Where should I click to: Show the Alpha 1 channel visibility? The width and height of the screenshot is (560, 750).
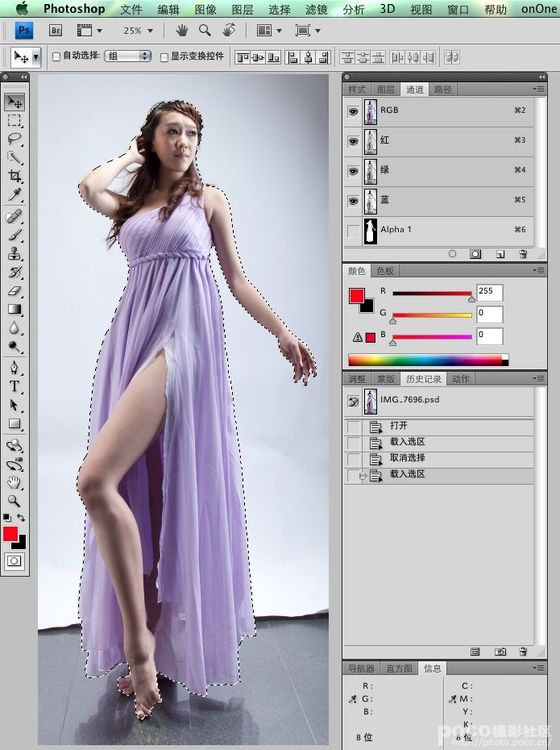click(x=353, y=231)
